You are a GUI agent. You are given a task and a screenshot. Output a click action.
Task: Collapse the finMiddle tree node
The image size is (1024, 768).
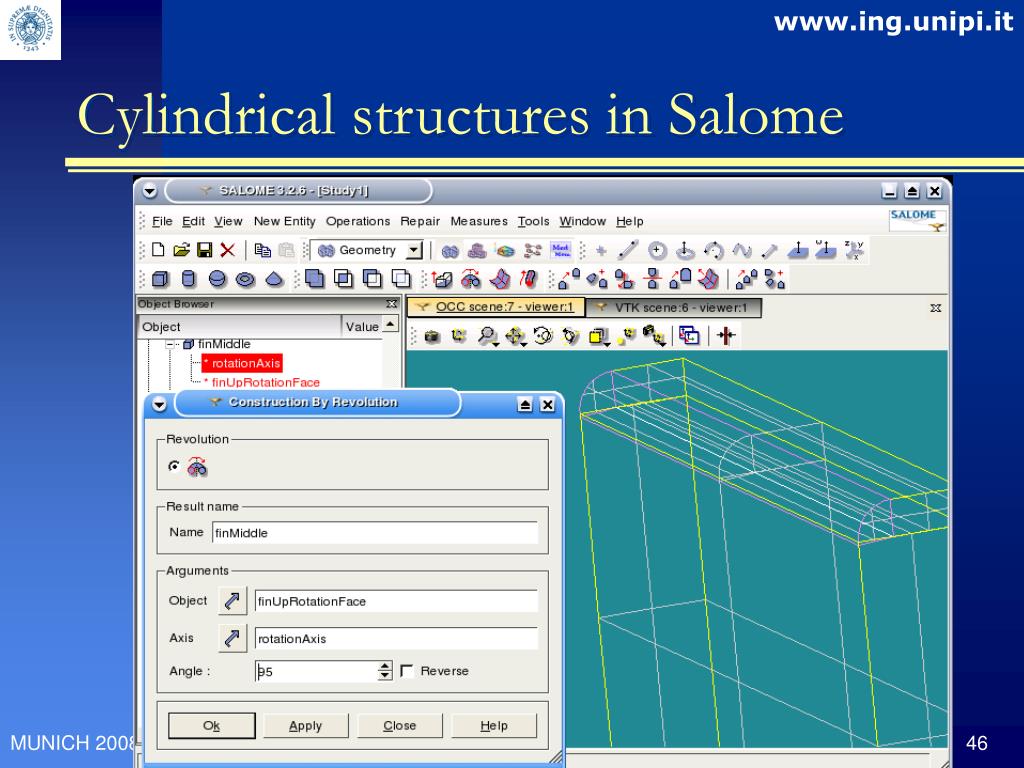click(170, 344)
